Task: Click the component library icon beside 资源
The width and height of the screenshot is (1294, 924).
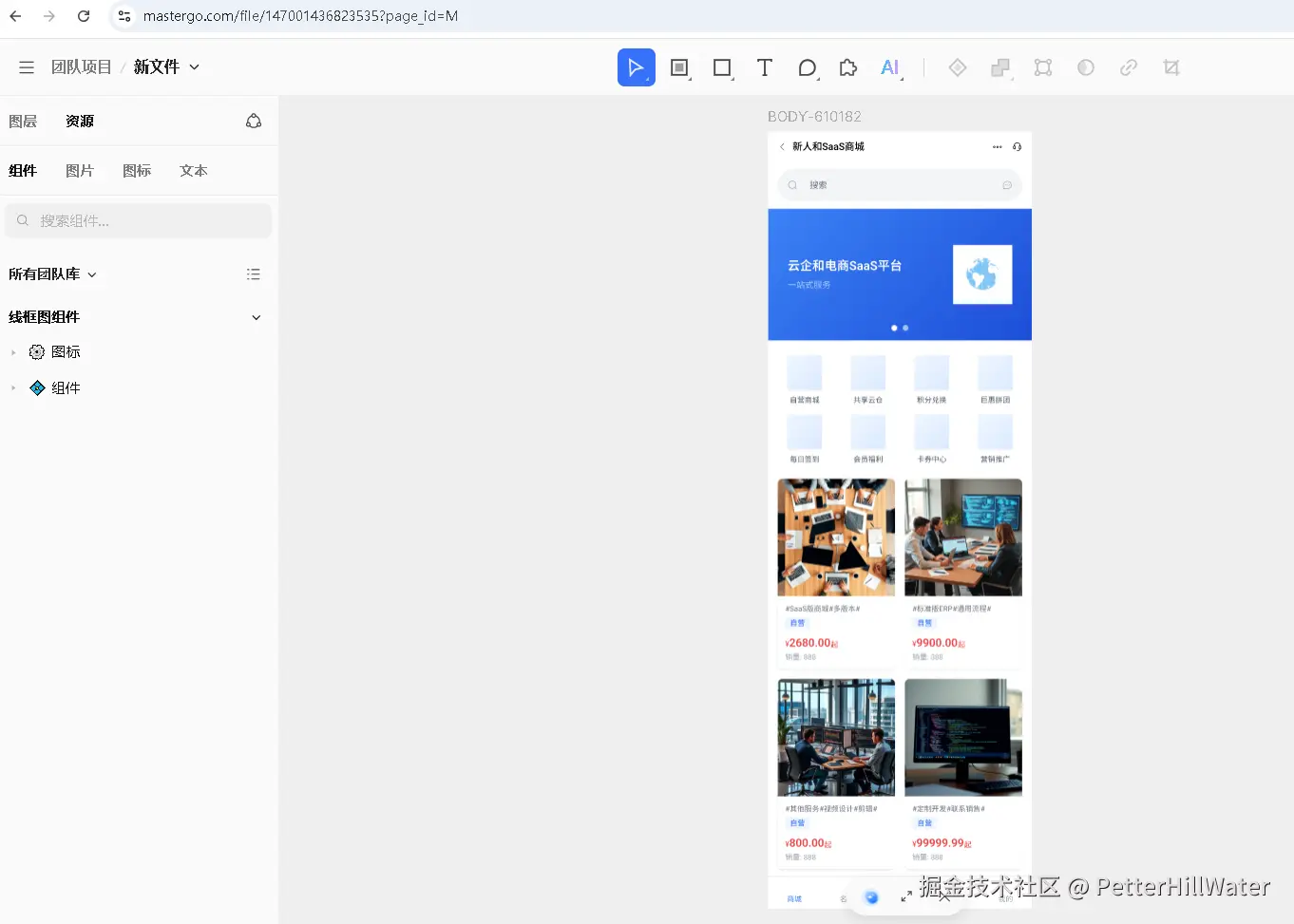Action: [x=254, y=121]
